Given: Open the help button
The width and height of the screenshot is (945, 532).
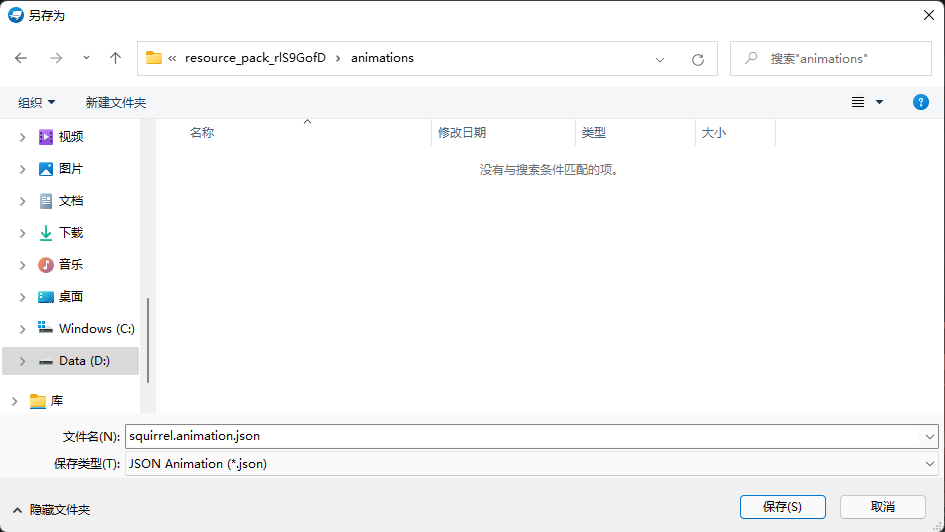Looking at the screenshot, I should point(920,102).
